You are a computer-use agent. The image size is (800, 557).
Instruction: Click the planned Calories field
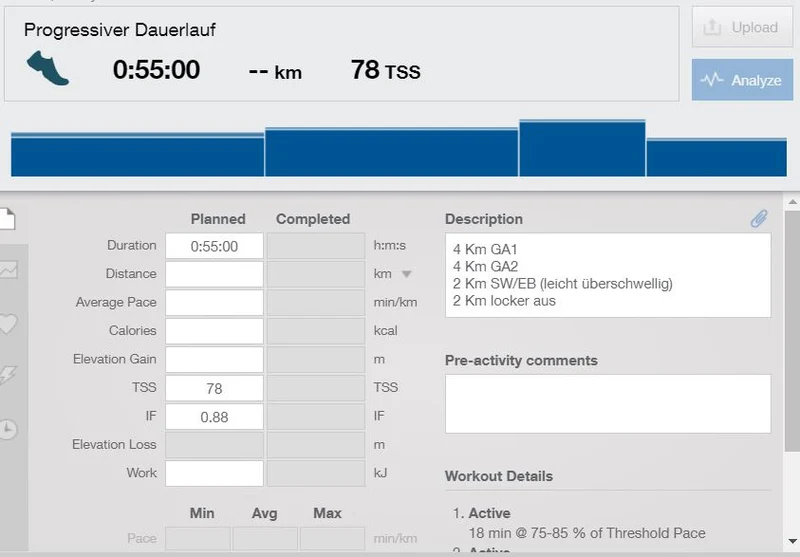tap(214, 331)
